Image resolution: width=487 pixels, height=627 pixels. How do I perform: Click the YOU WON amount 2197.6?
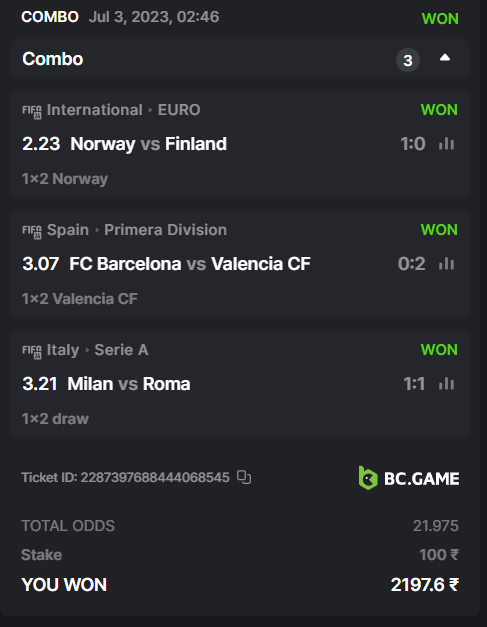coord(425,585)
